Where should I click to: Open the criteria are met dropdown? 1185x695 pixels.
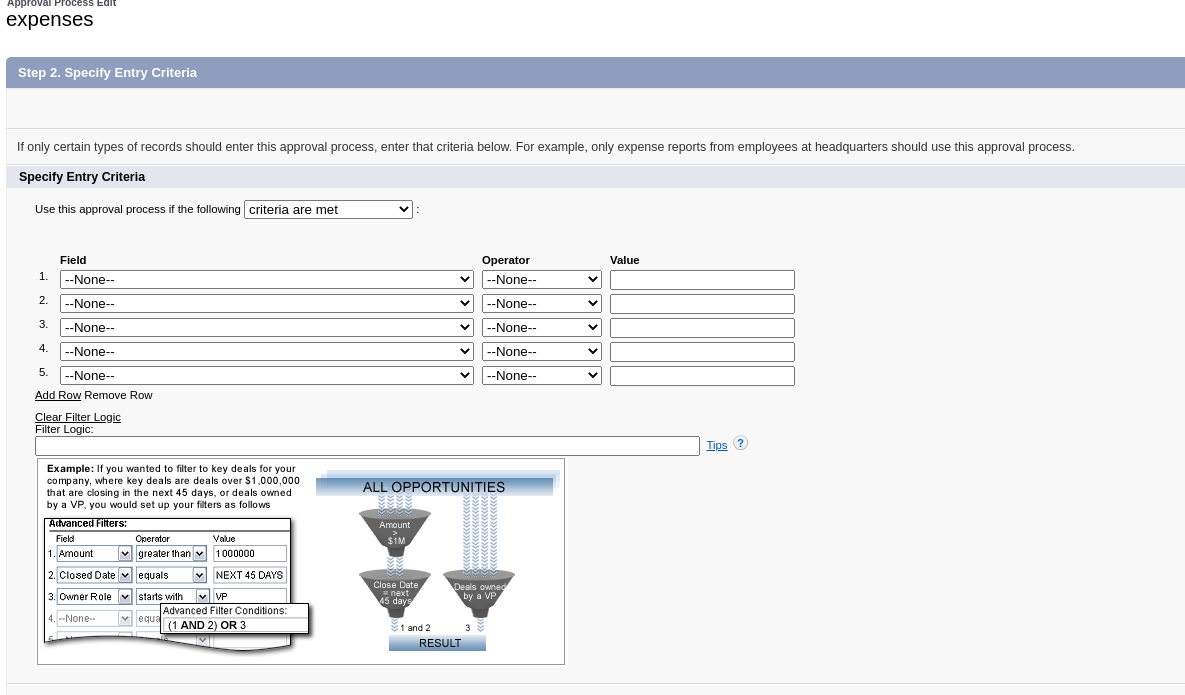point(328,209)
